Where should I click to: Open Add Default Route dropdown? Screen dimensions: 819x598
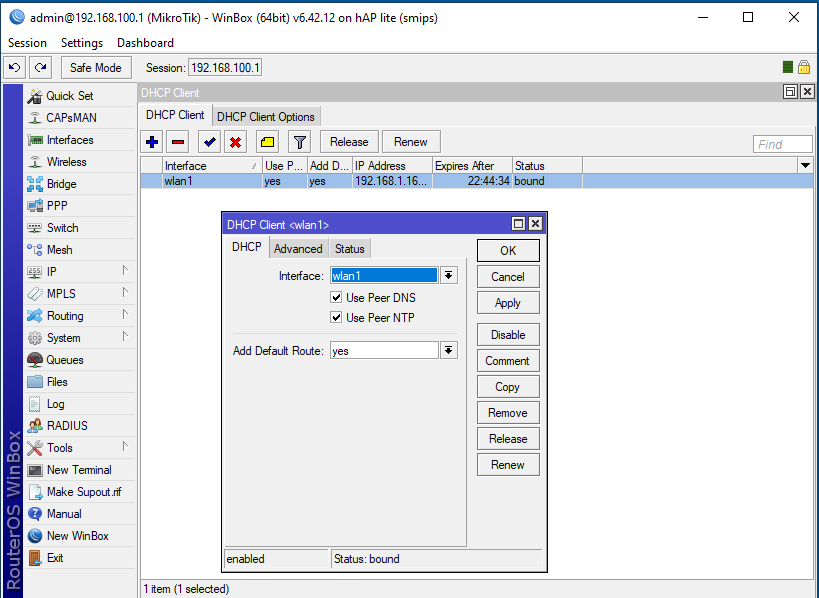(x=449, y=350)
